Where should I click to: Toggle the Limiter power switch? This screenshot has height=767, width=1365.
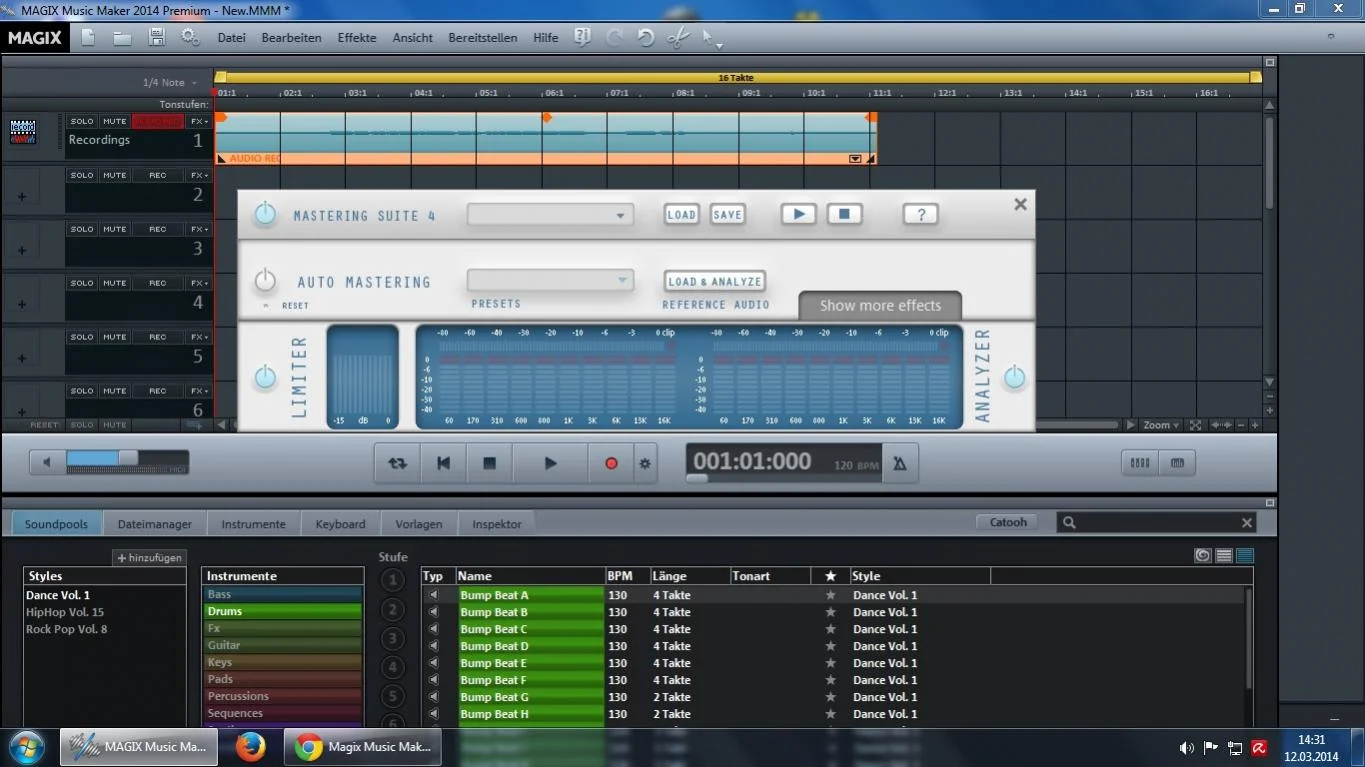tap(265, 377)
